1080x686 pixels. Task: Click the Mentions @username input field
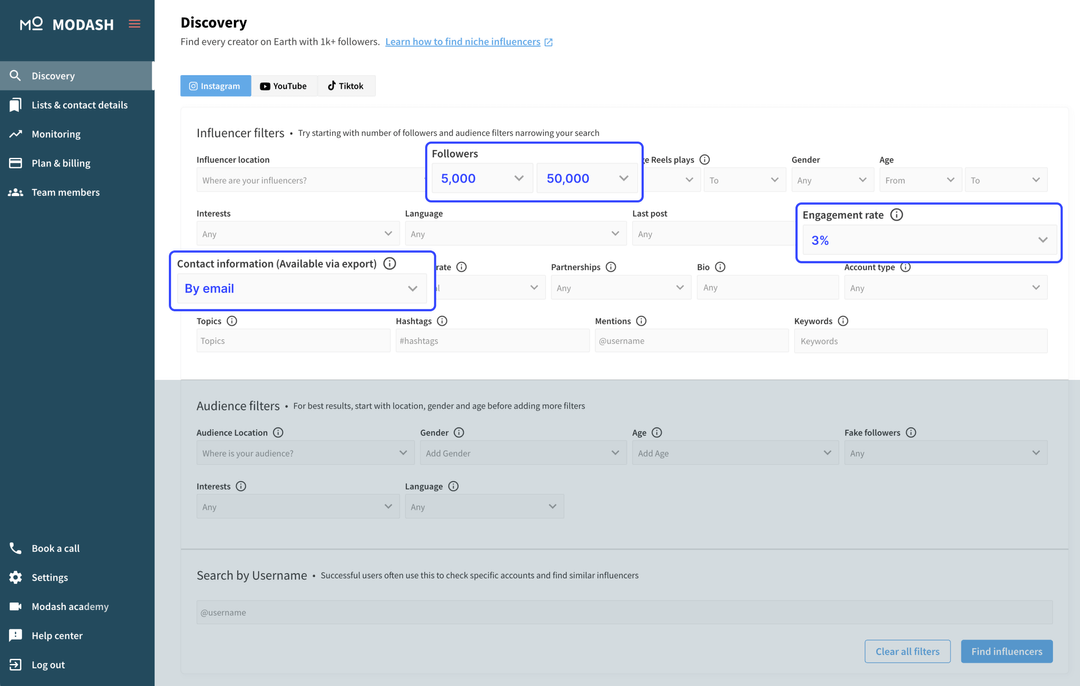click(692, 341)
